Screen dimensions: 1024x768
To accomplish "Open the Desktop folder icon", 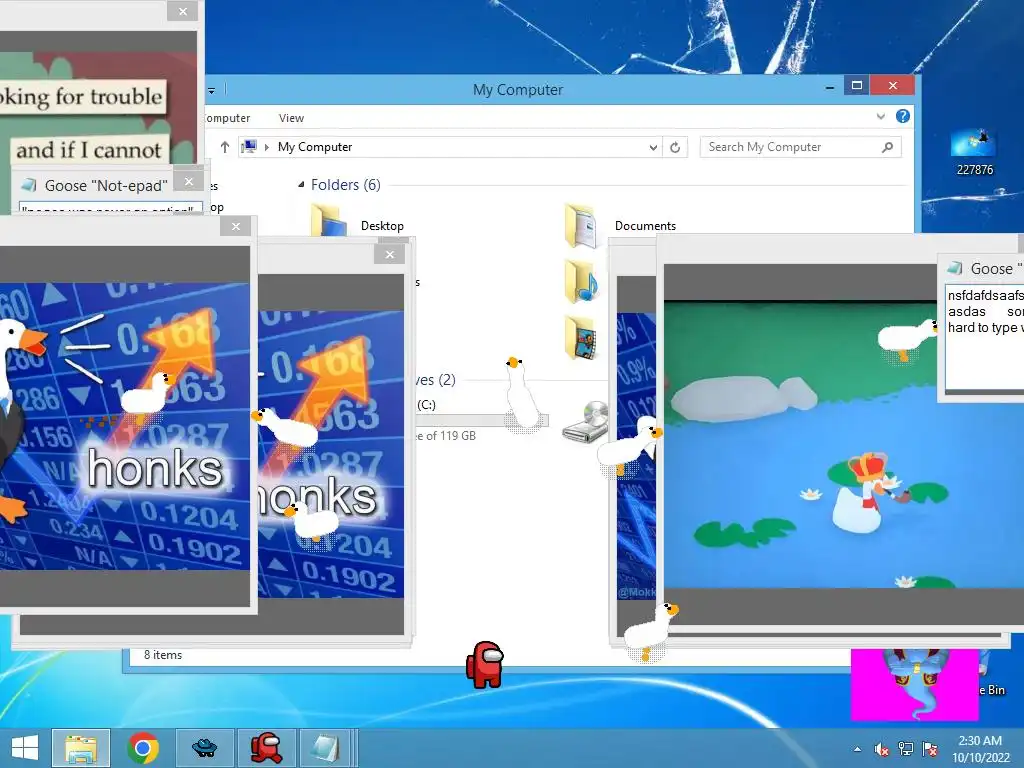I will coord(329,220).
